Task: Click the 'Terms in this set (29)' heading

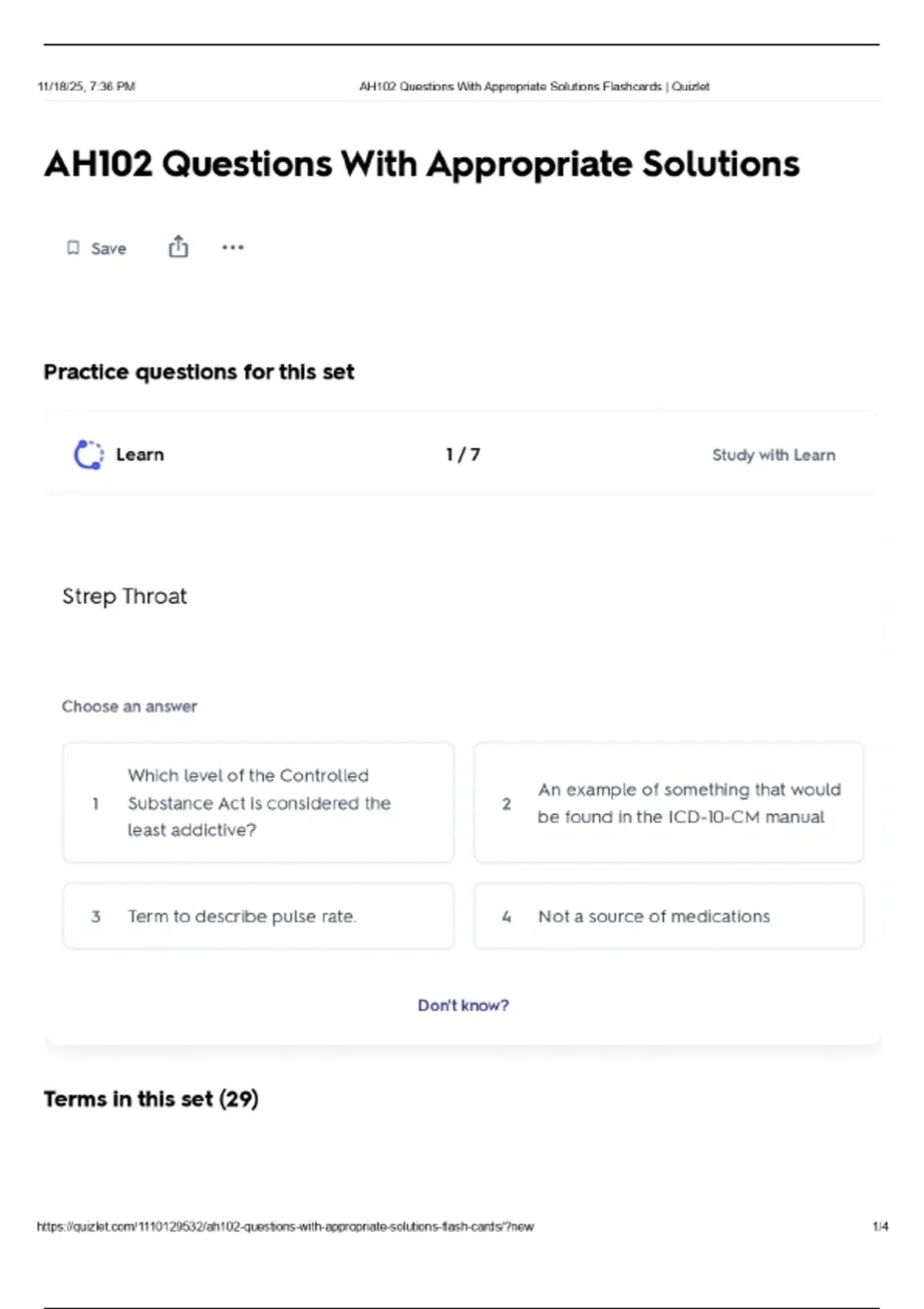Action: (151, 1099)
